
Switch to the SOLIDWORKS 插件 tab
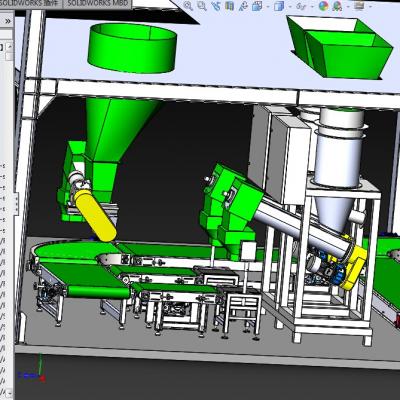tap(31, 3)
